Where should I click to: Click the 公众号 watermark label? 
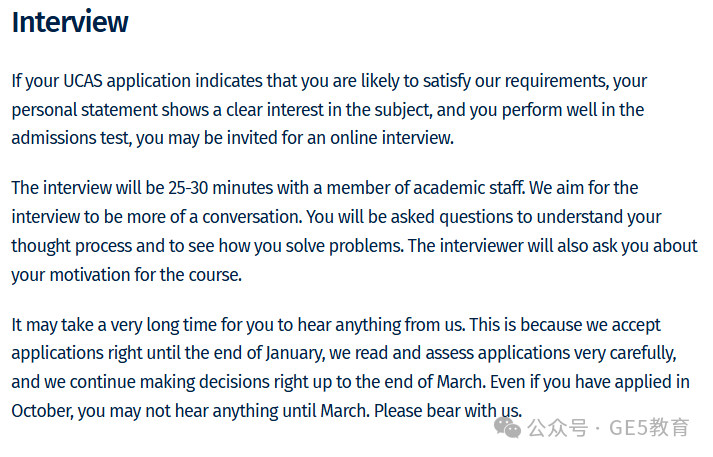(558, 428)
